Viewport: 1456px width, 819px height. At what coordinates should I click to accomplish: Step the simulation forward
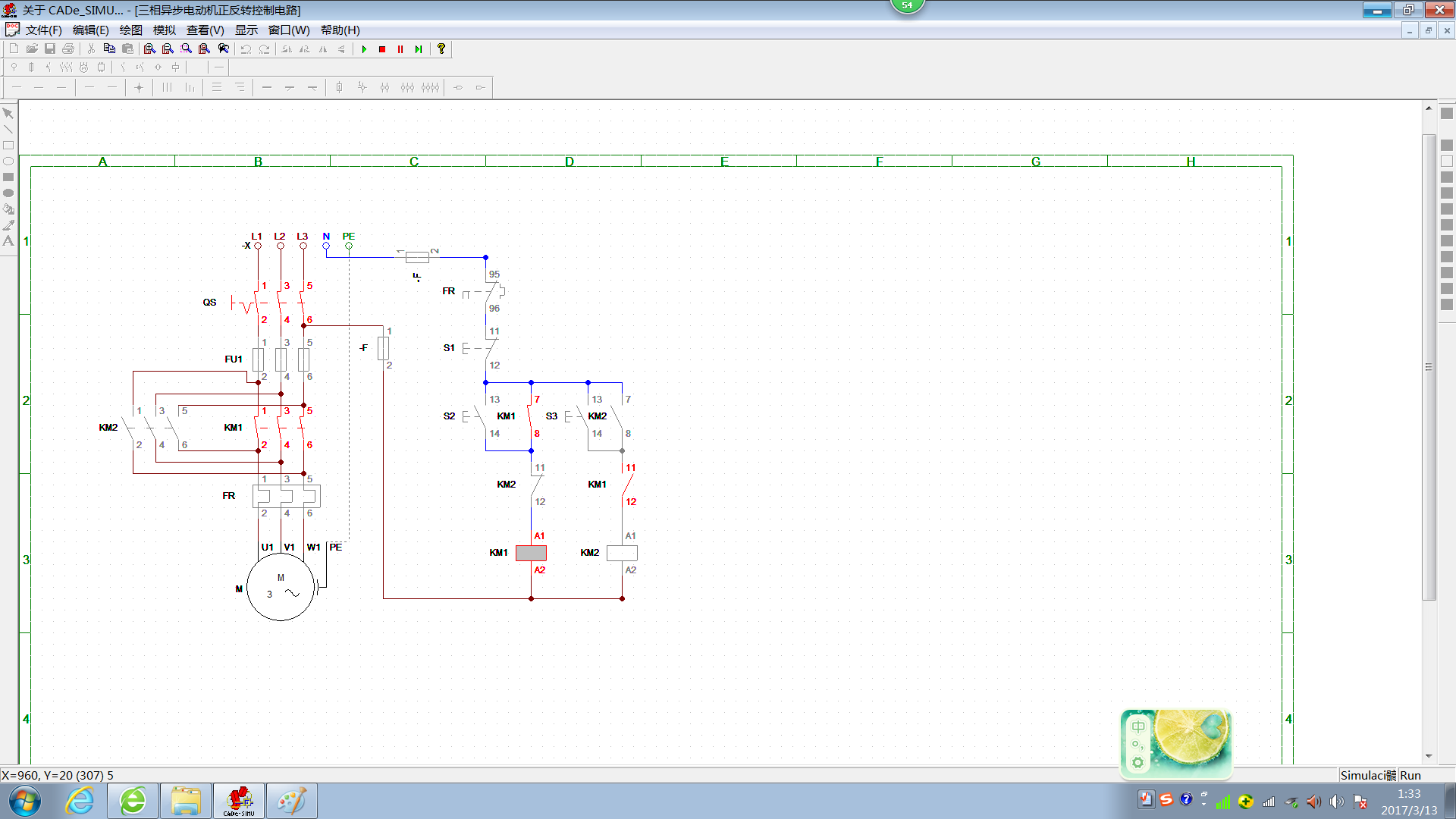click(x=419, y=49)
